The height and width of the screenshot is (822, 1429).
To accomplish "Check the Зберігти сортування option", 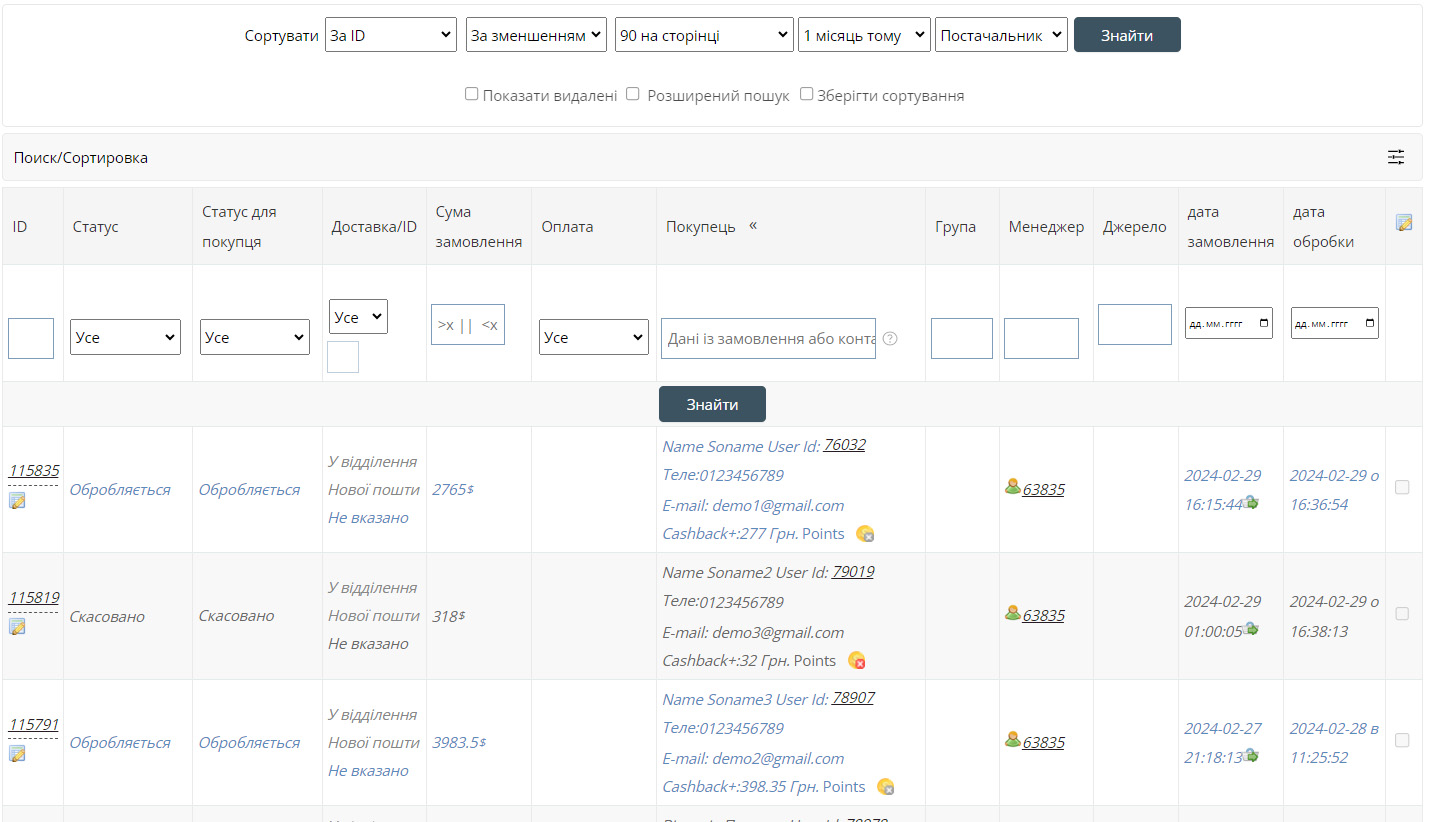I will [806, 94].
